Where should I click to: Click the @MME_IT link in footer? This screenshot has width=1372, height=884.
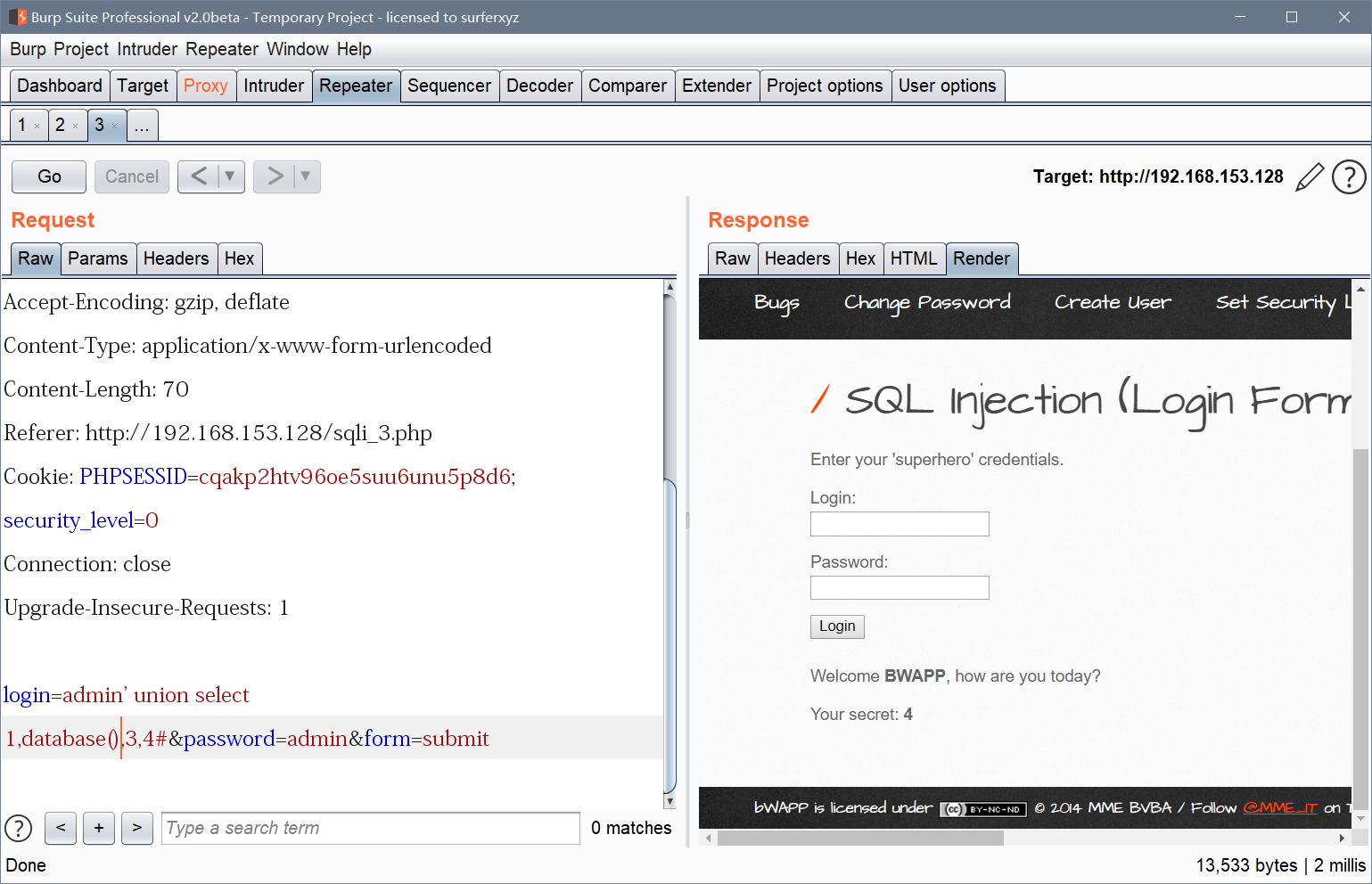pos(1279,807)
